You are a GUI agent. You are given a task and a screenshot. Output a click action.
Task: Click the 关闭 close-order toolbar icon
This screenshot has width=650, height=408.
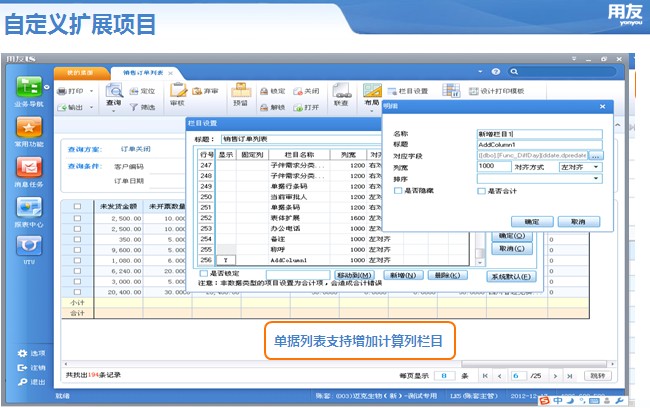pyautogui.click(x=298, y=91)
